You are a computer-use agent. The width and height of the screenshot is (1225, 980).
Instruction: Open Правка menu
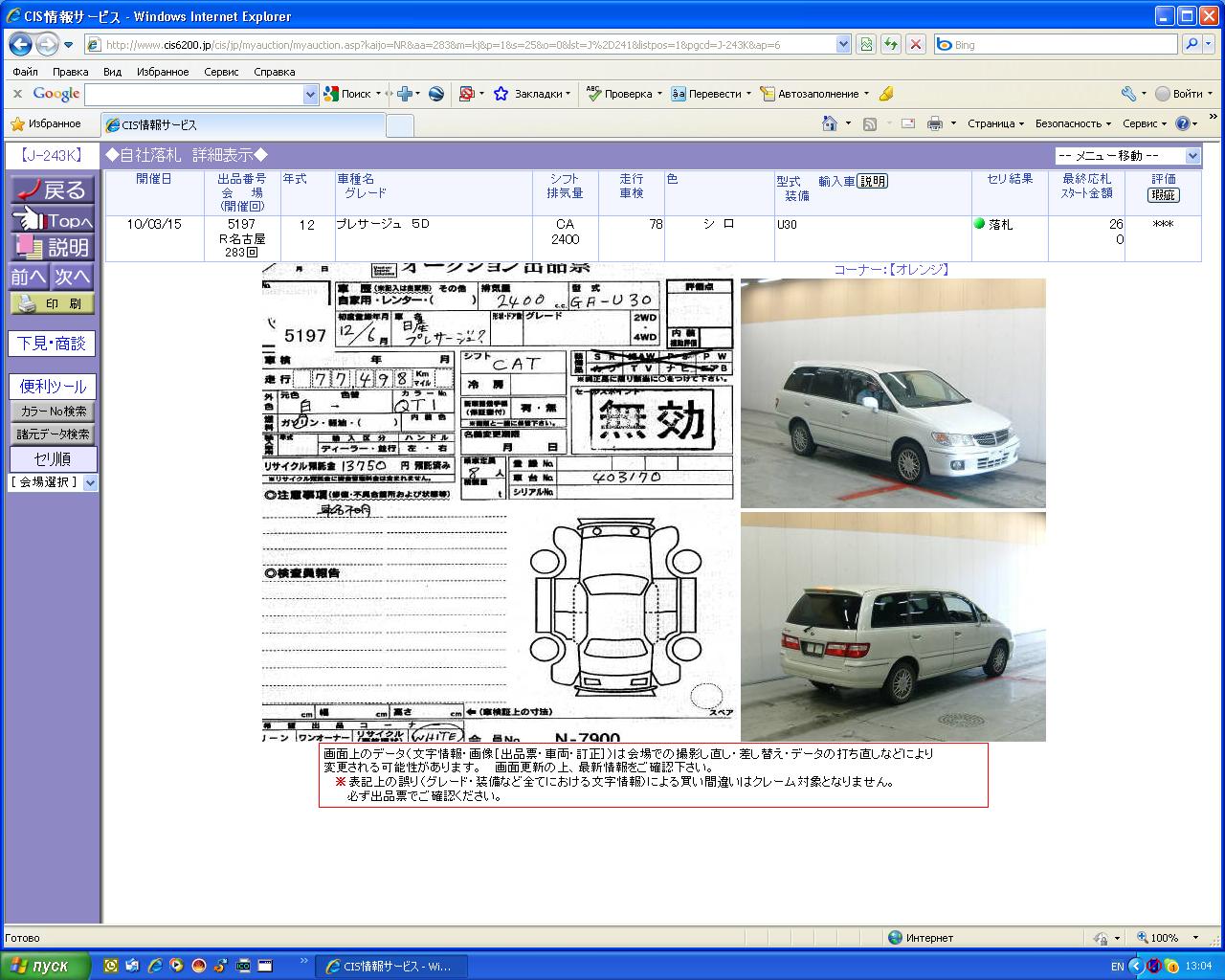71,72
